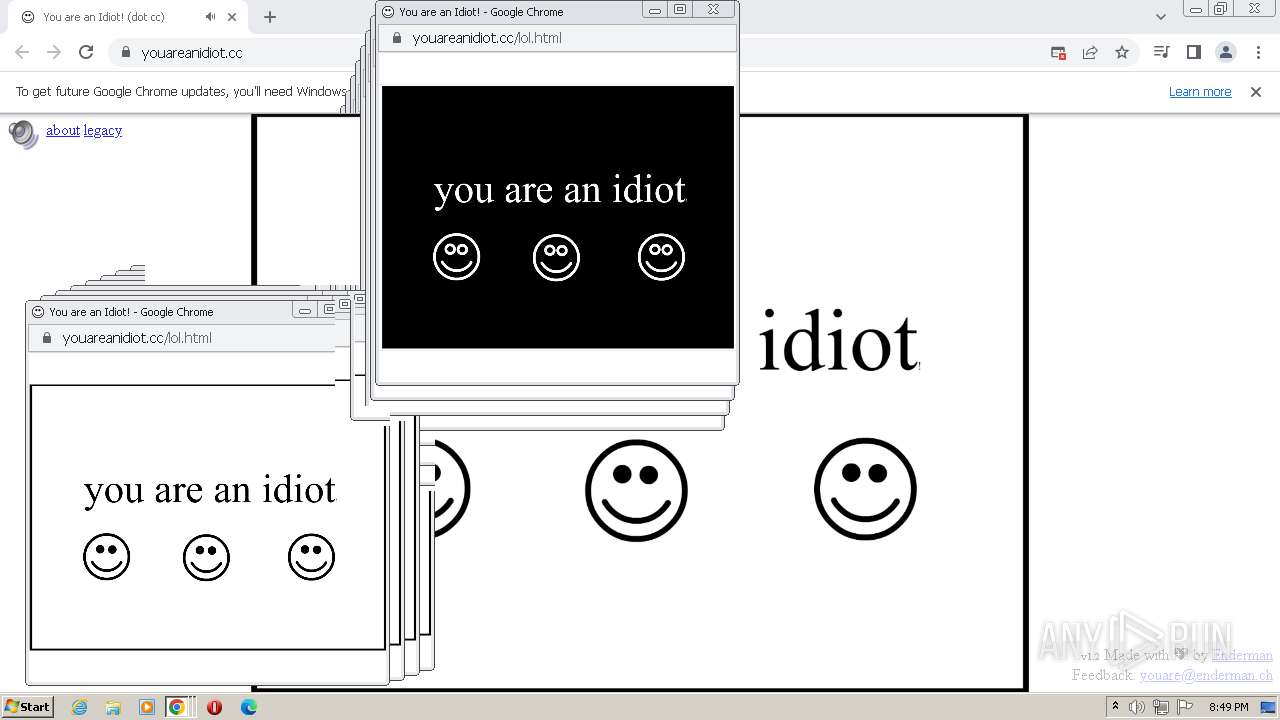This screenshot has height=720, width=1280.
Task: Click the lock icon in black popup's address bar
Action: (397, 38)
